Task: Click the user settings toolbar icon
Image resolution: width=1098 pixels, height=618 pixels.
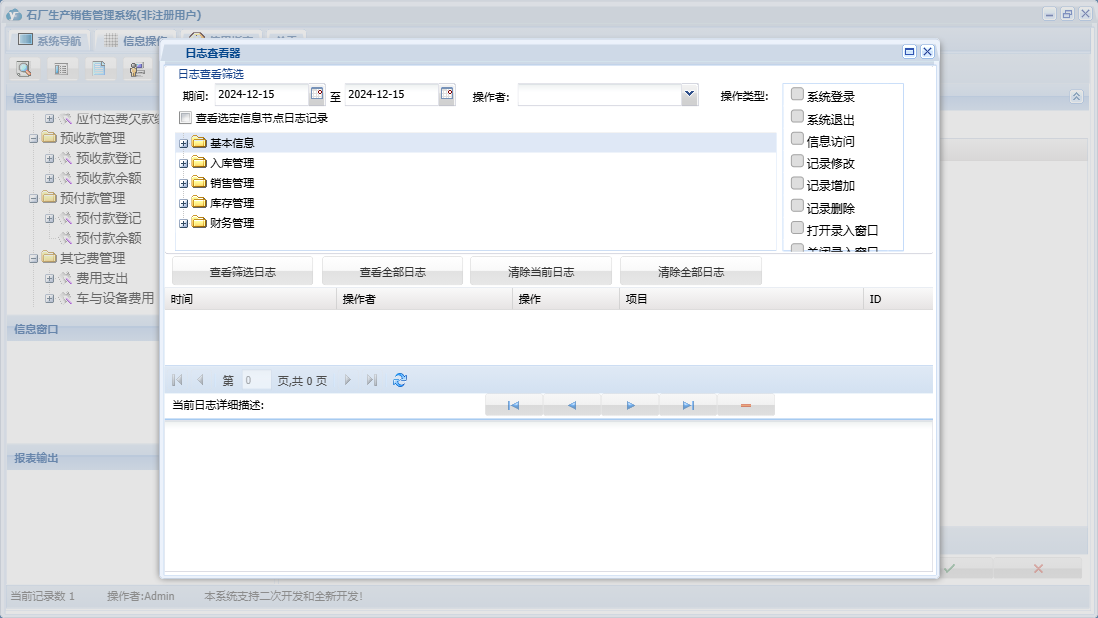Action: (x=137, y=69)
